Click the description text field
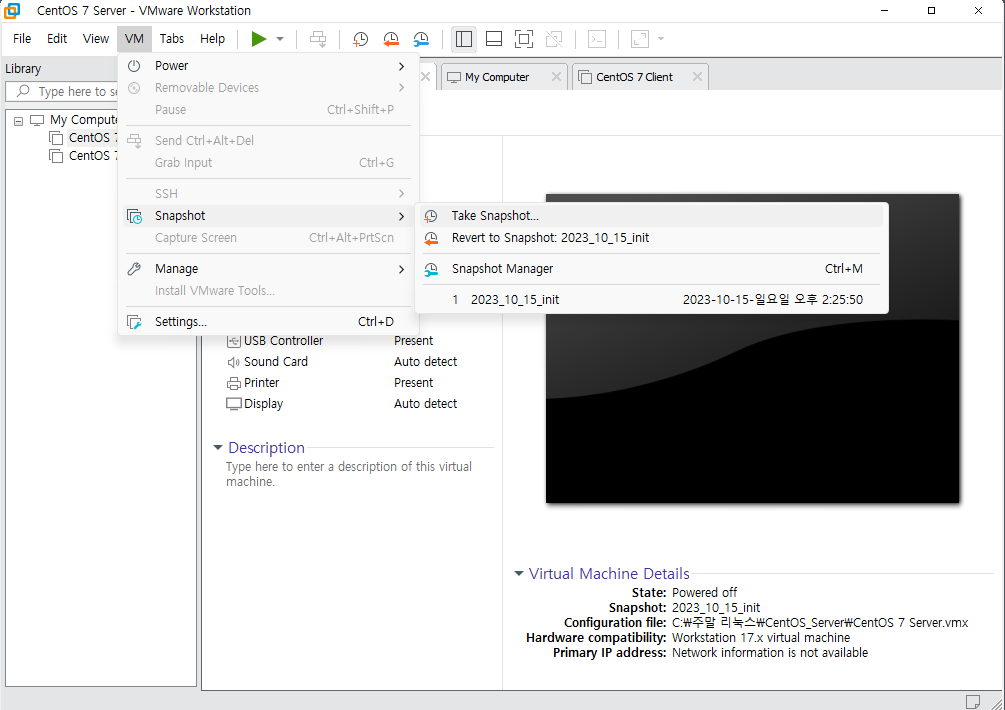This screenshot has width=1005, height=710. 349,474
